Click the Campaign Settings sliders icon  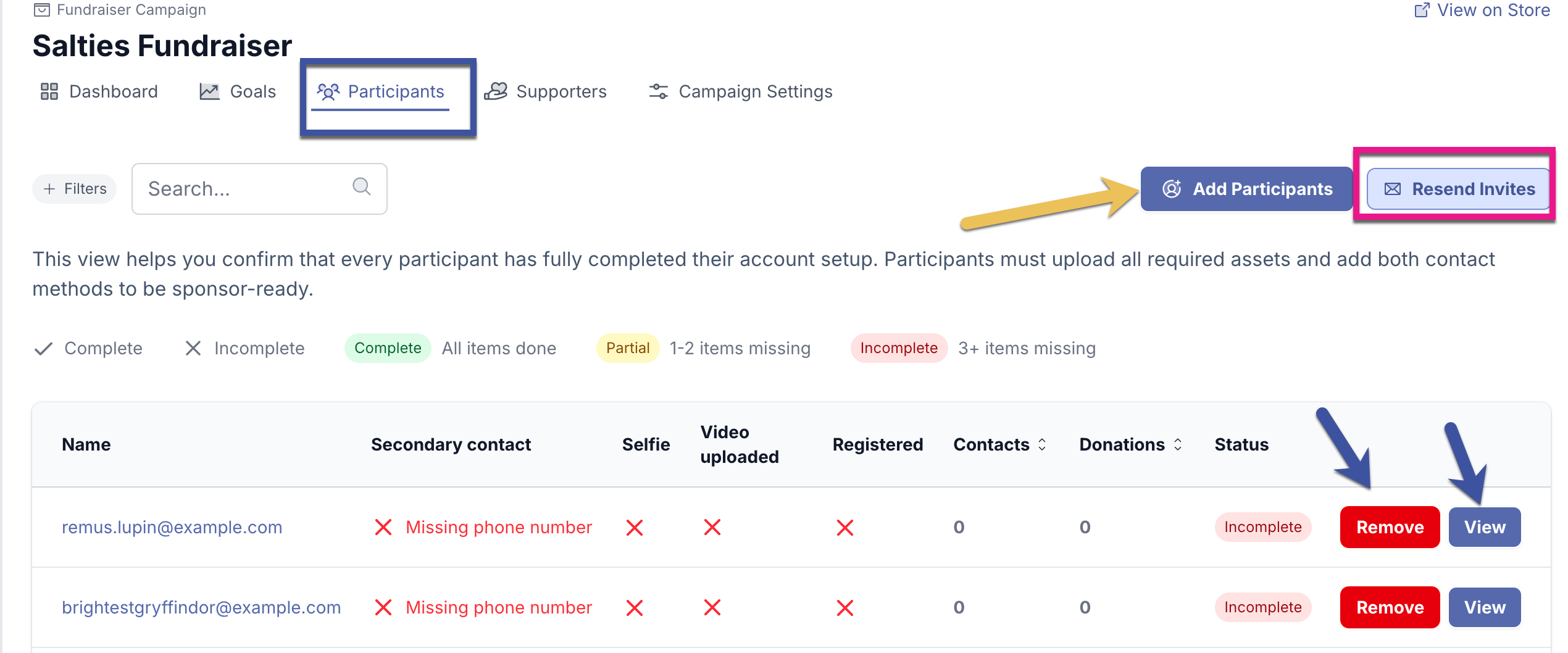tap(658, 91)
